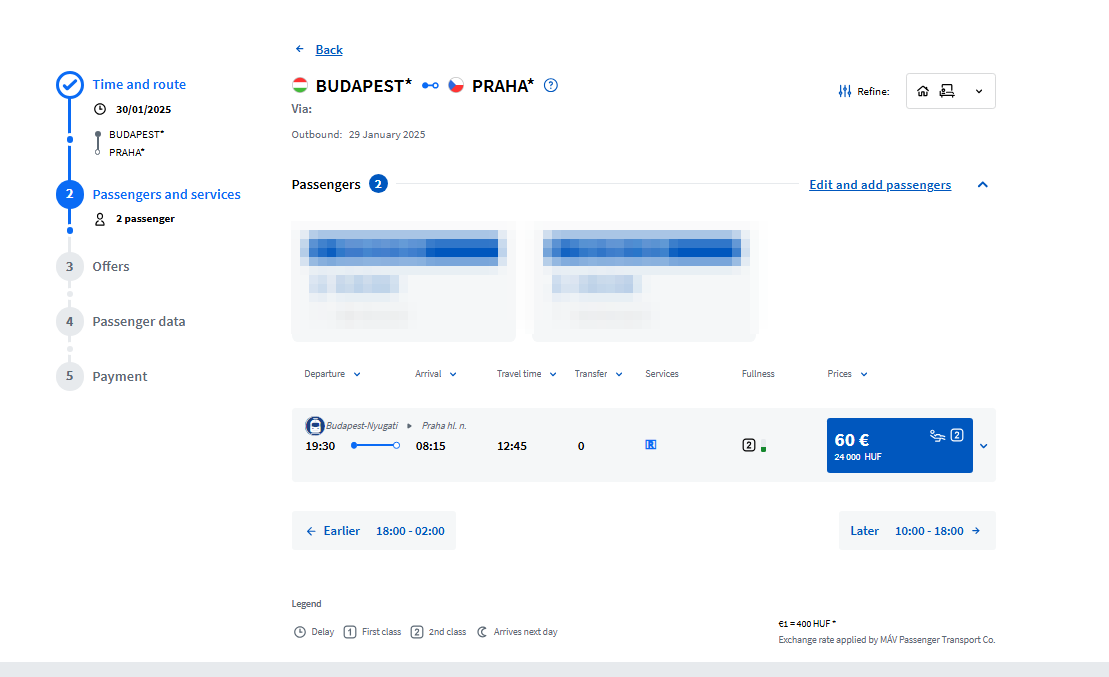The height and width of the screenshot is (677, 1109).
Task: Click the route connector icon between cities
Action: click(430, 86)
